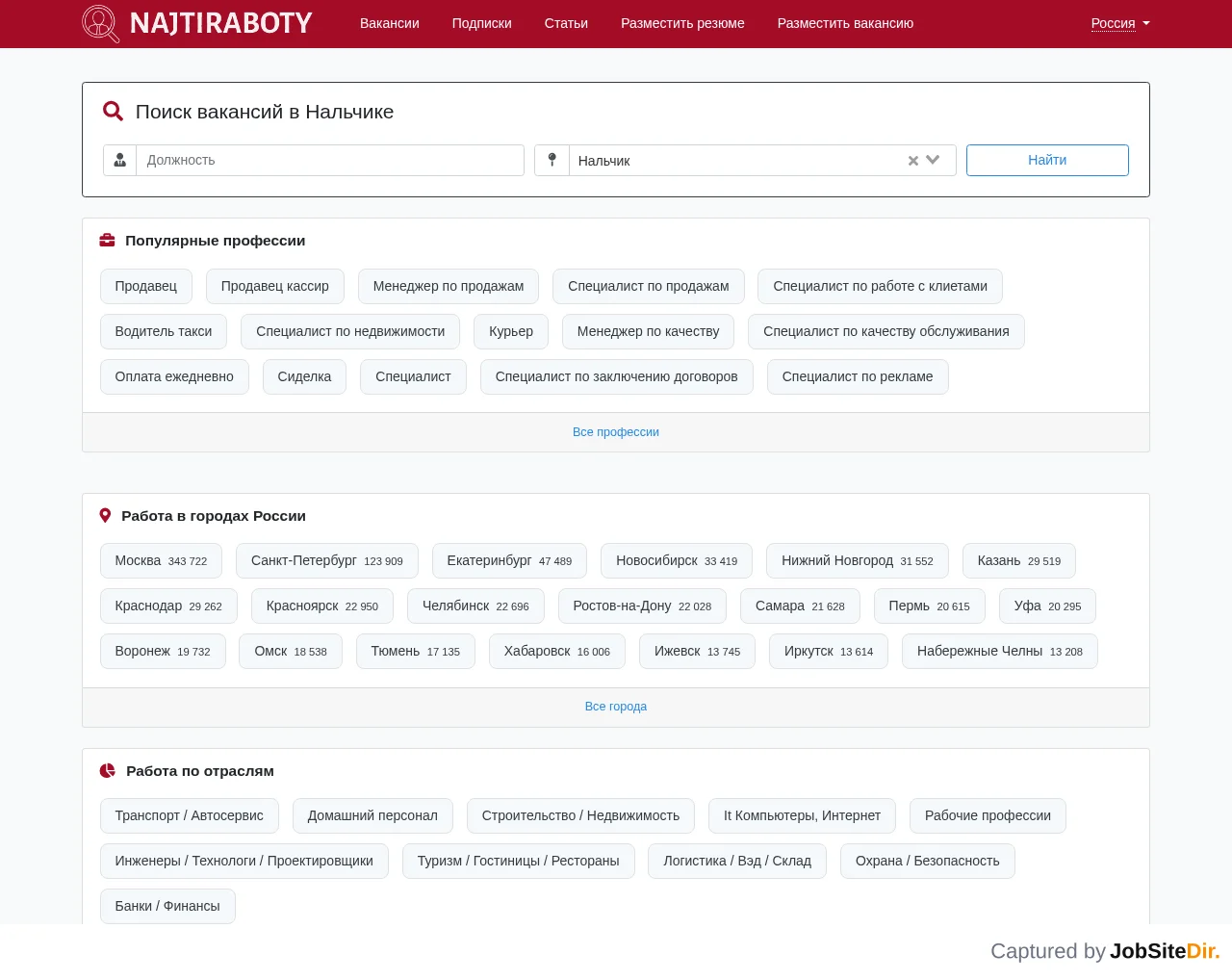Select the Продавец кассир profession
Image resolution: width=1232 pixels, height=980 pixels.
[275, 286]
